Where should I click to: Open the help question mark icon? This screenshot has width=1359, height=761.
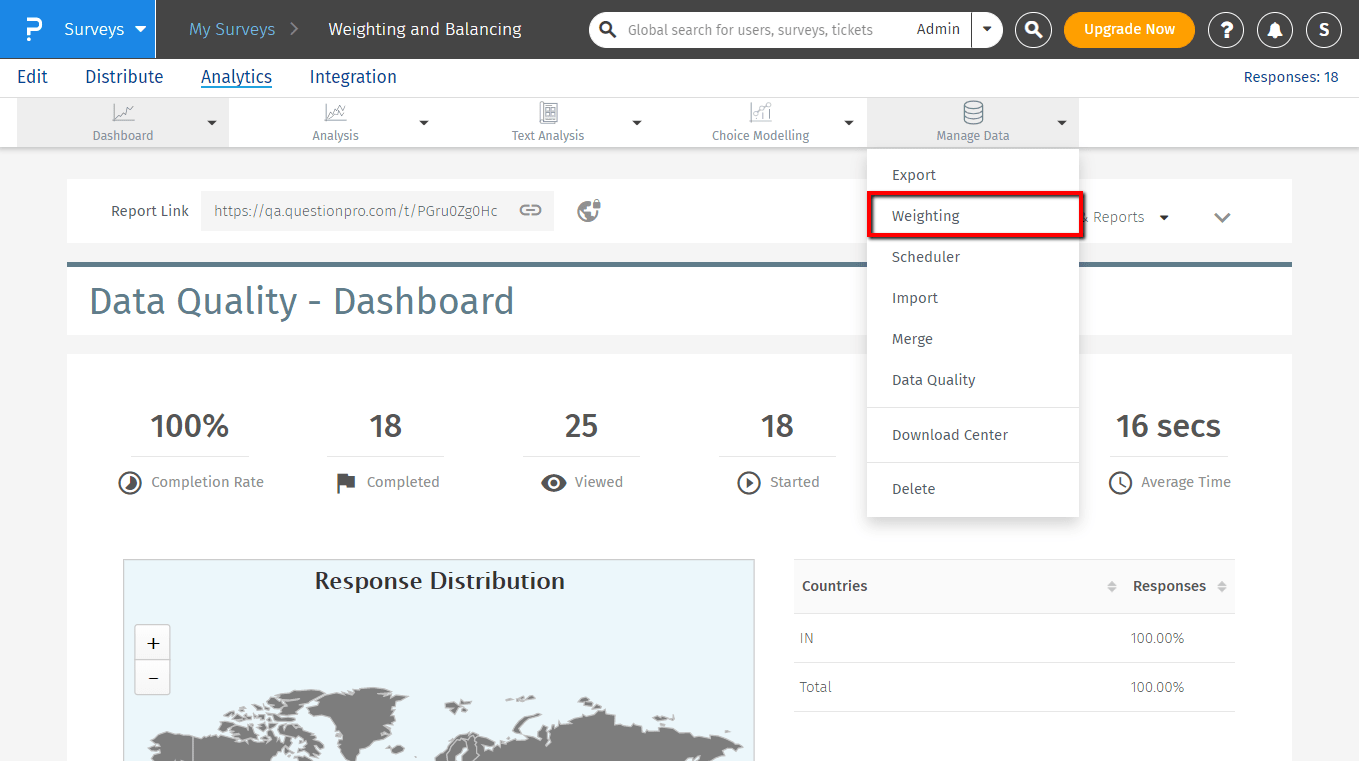point(1226,30)
